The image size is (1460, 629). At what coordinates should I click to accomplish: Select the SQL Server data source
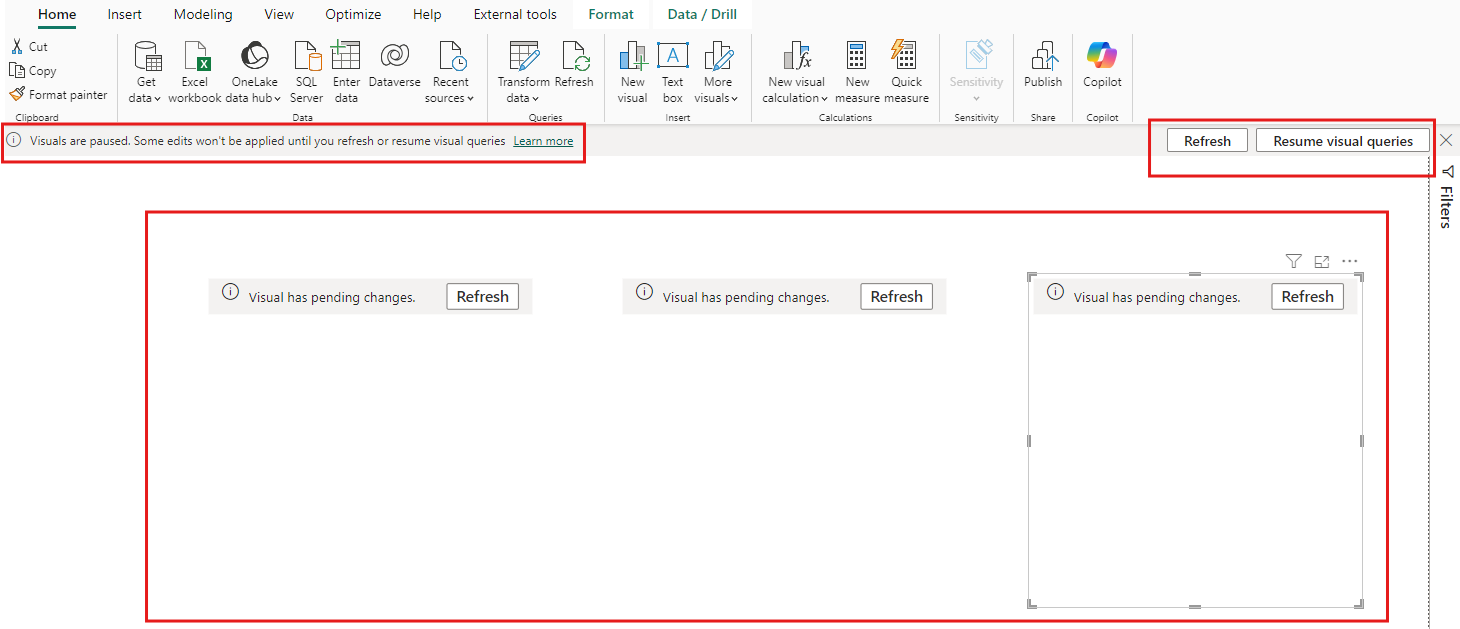point(307,56)
